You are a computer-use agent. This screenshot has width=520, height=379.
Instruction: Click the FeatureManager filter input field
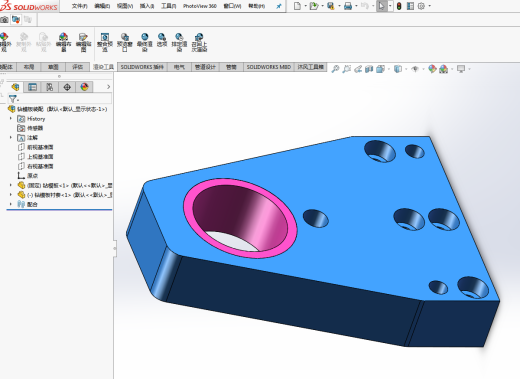(60, 99)
